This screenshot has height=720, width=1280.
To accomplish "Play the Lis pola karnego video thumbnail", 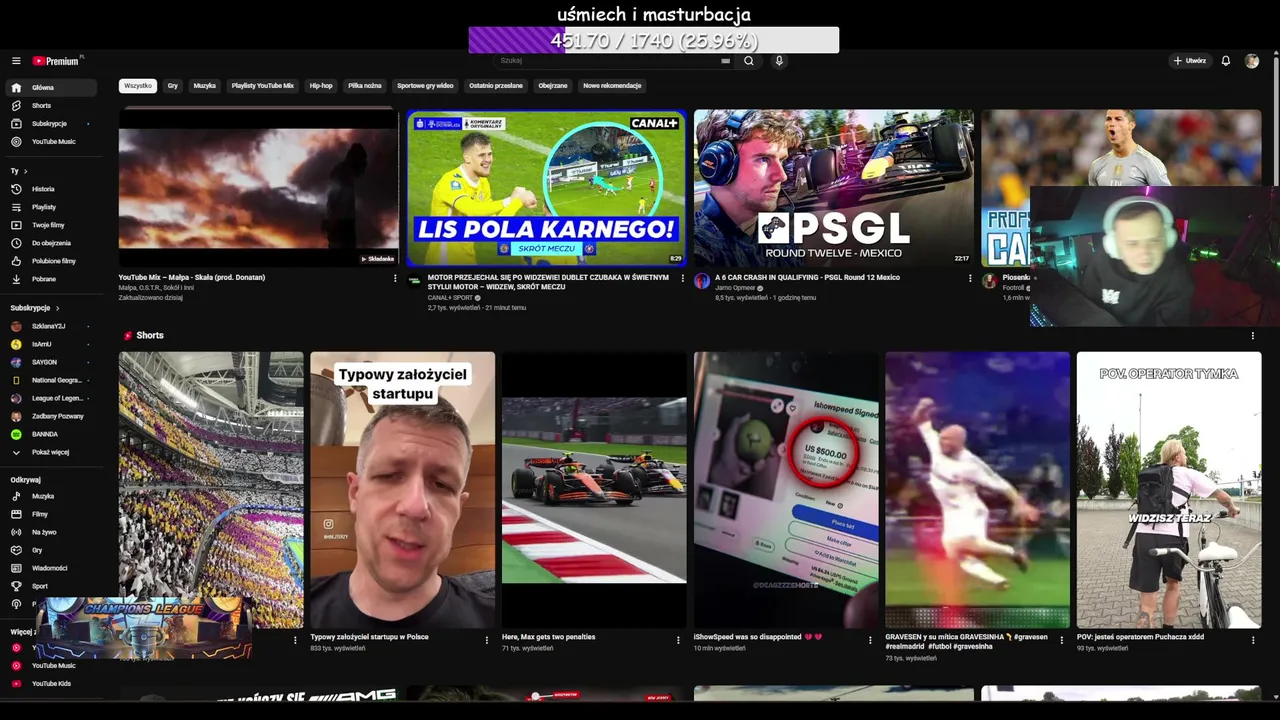I will 546,188.
